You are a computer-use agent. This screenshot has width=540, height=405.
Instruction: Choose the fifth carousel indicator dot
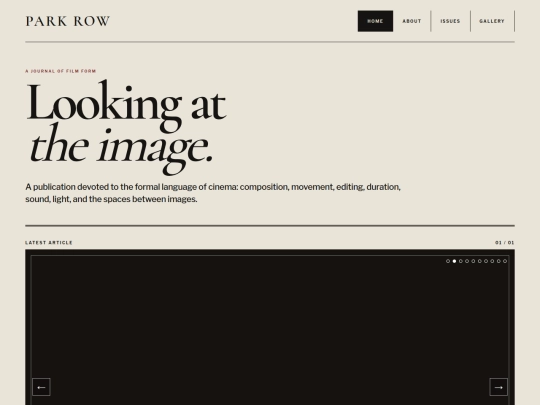point(473,261)
